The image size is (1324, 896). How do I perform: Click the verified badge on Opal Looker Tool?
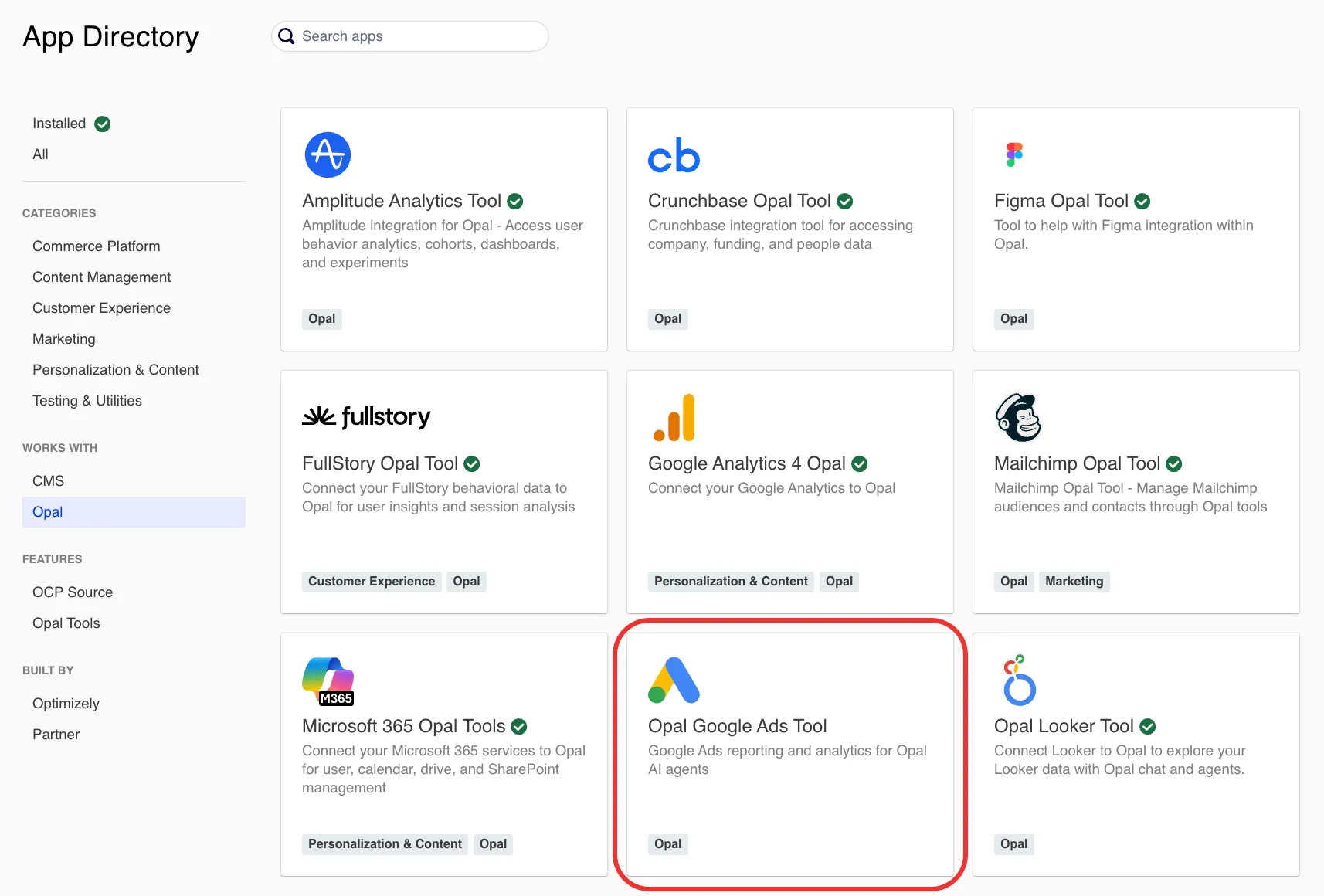click(x=1148, y=727)
